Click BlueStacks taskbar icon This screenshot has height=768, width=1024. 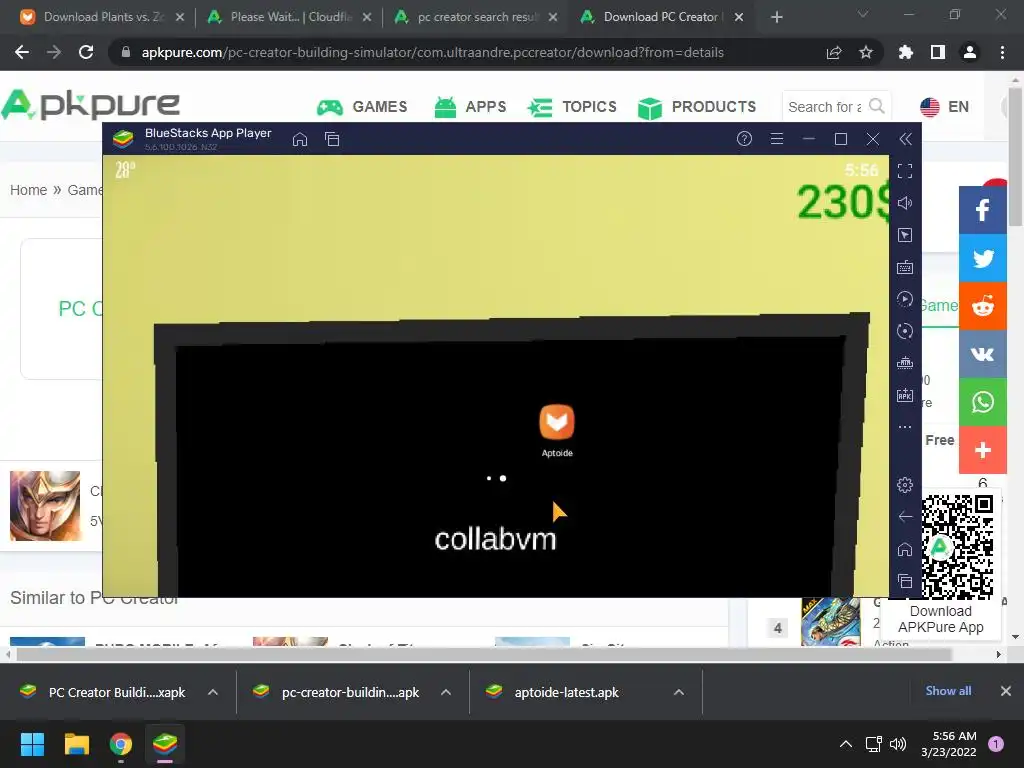click(x=165, y=744)
